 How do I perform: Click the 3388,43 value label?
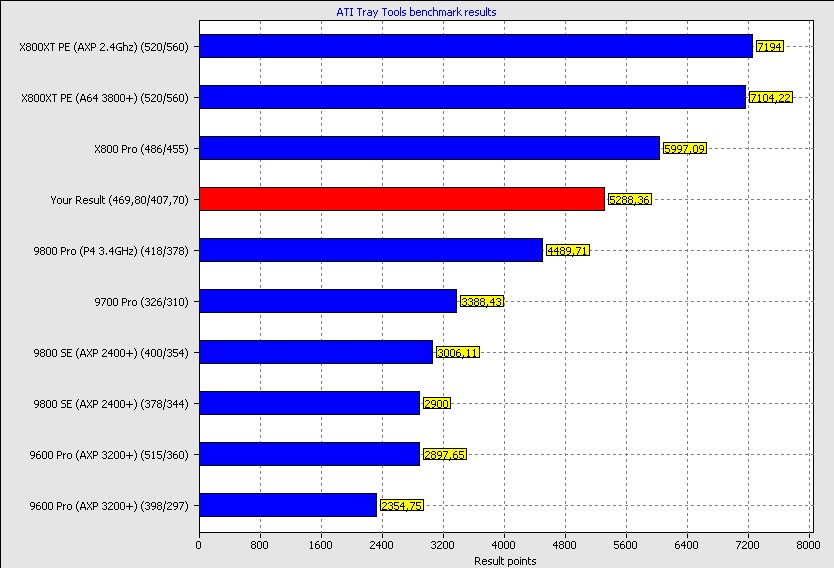click(x=482, y=302)
